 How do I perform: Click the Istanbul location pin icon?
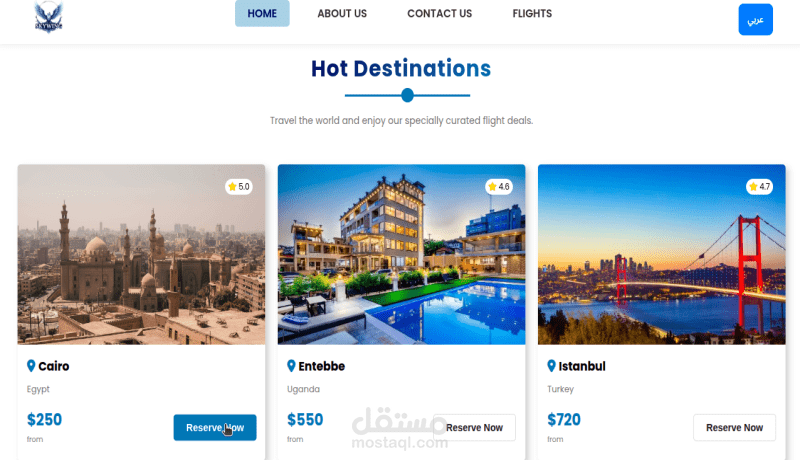click(552, 366)
